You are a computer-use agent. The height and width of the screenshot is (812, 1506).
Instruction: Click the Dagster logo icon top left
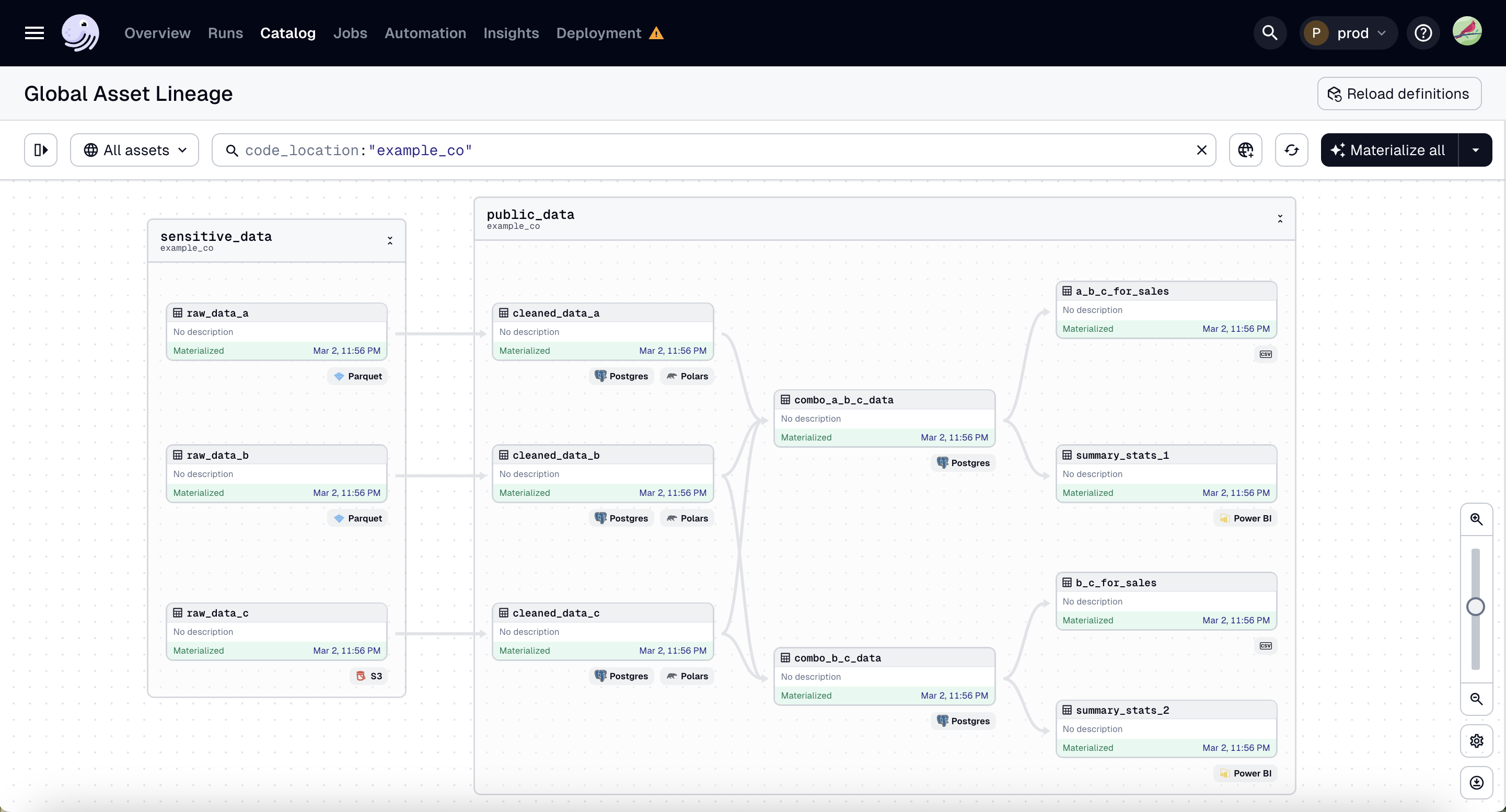click(80, 33)
